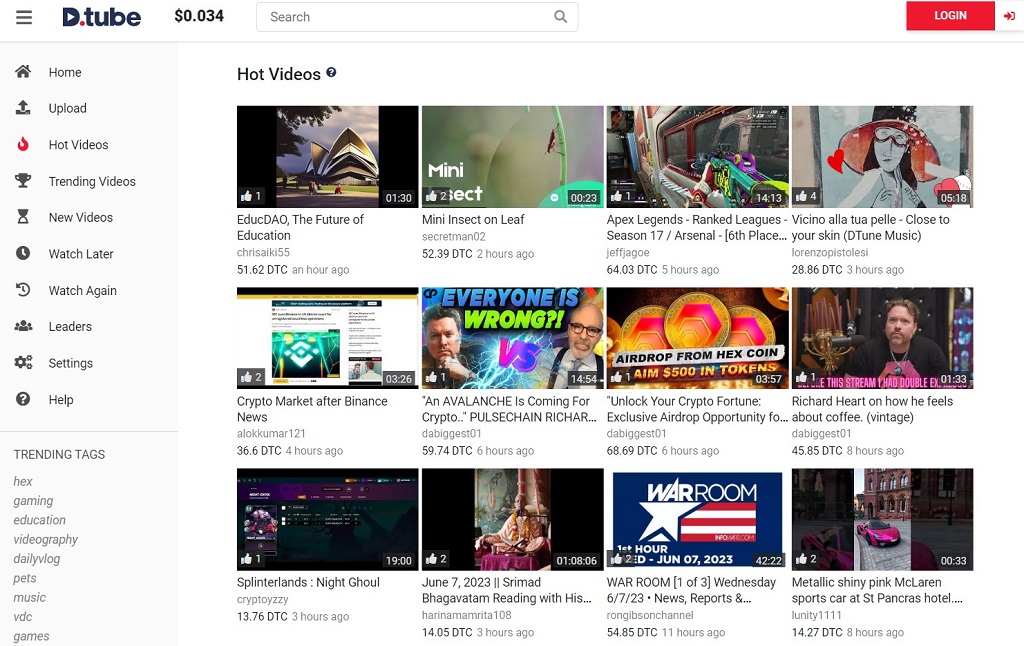Click thumbs-up icon on Vicino alla tua pelle thumbnail
Image resolution: width=1024 pixels, height=646 pixels.
[801, 196]
